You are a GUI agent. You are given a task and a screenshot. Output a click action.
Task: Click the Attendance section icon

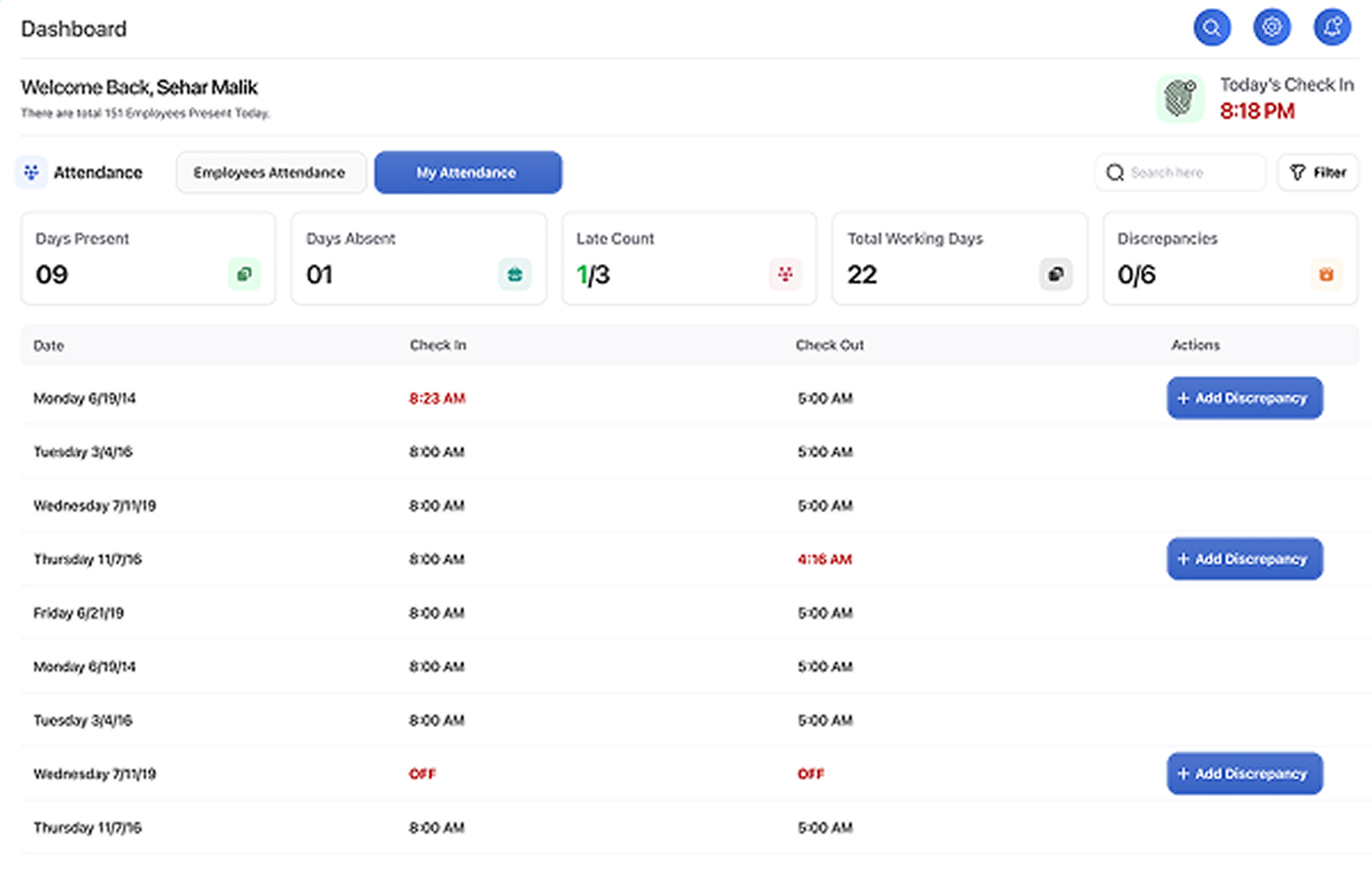(31, 172)
